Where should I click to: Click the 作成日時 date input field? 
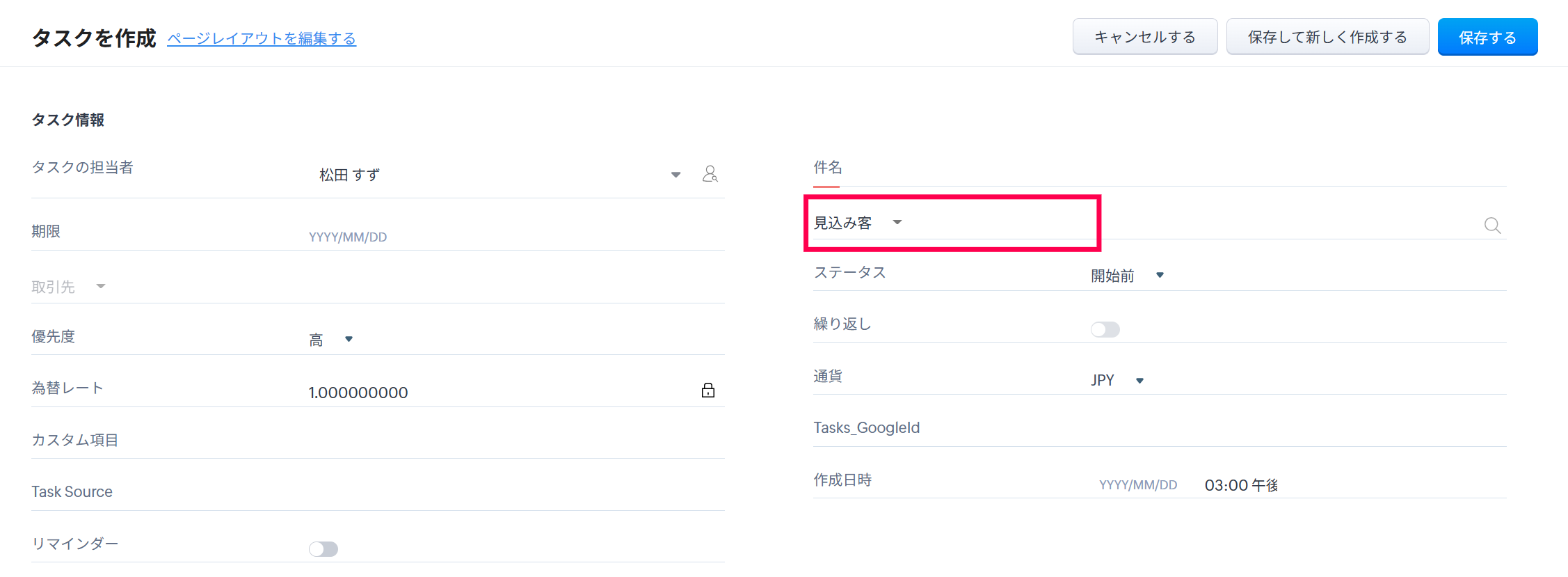1138,485
